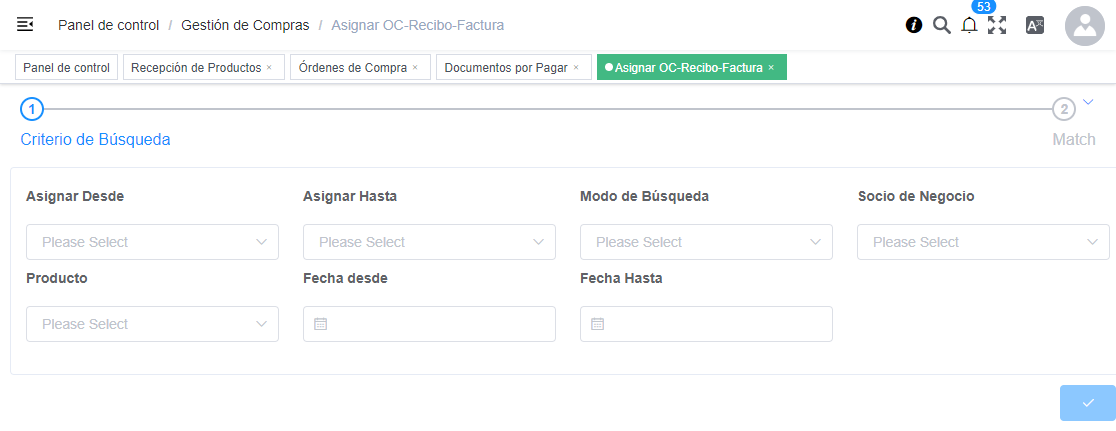Open notifications bell icon

click(x=969, y=26)
